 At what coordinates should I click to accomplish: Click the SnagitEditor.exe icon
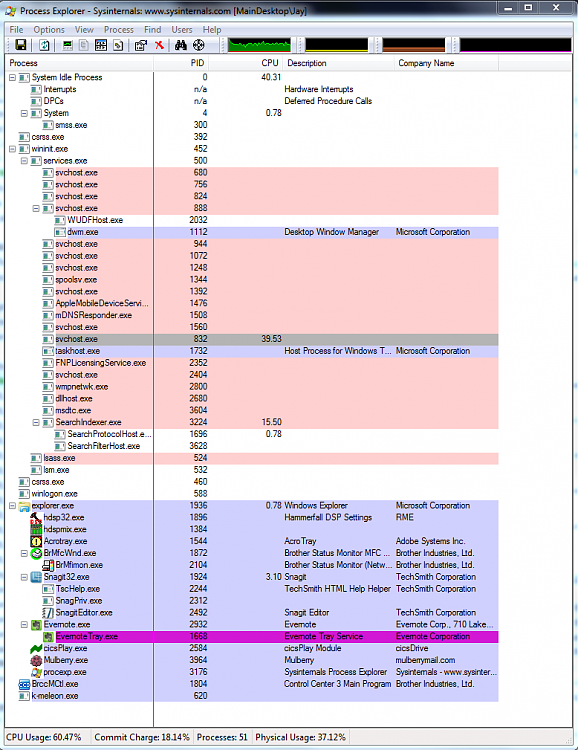click(x=48, y=613)
